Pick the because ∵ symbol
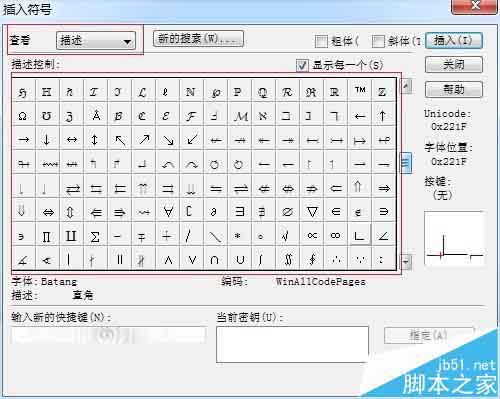500x399 pixels. coord(360,259)
